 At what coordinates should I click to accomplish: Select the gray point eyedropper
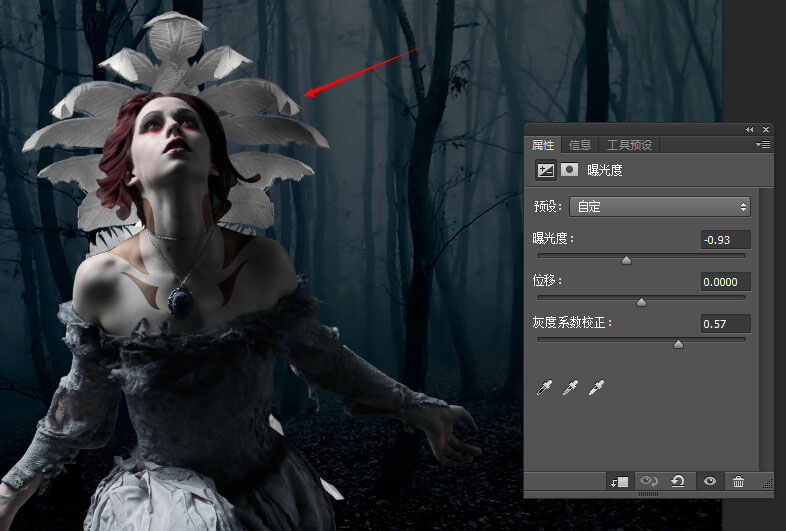click(x=570, y=387)
